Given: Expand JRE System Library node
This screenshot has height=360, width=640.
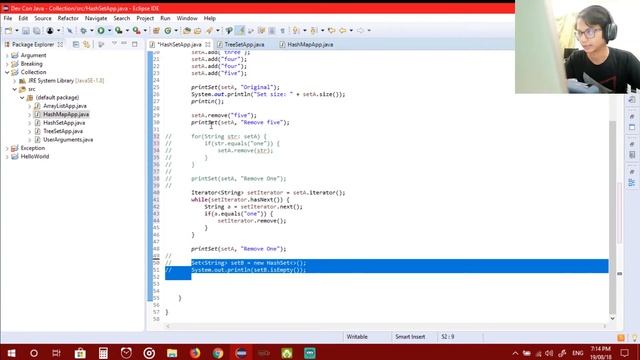Looking at the screenshot, I should 15,81.
